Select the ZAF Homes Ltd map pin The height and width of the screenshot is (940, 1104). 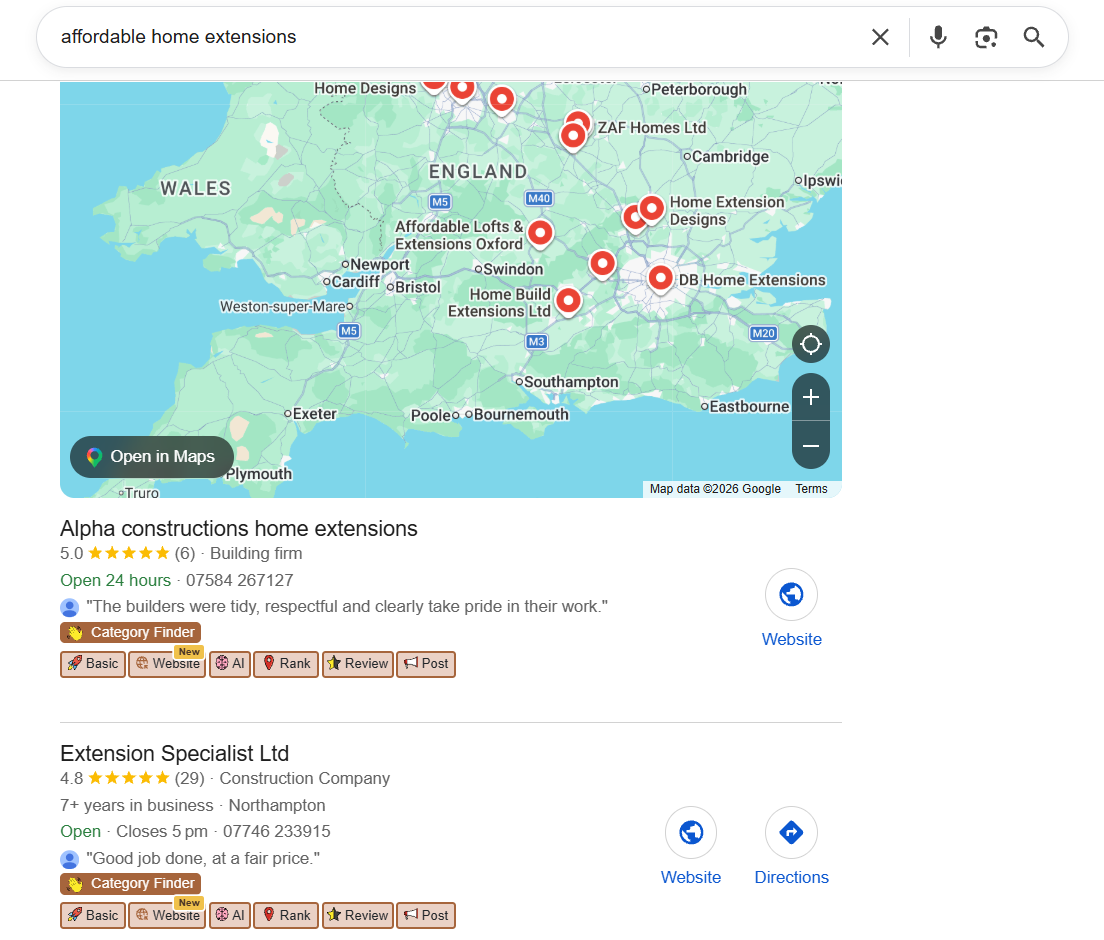point(573,134)
